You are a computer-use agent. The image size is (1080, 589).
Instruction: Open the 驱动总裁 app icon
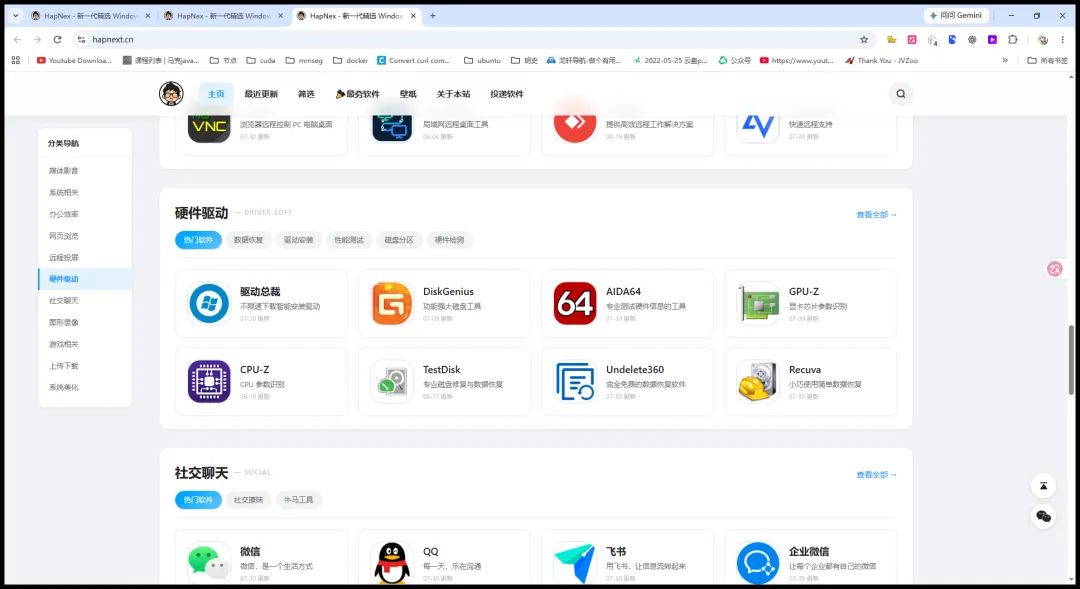pyautogui.click(x=209, y=303)
